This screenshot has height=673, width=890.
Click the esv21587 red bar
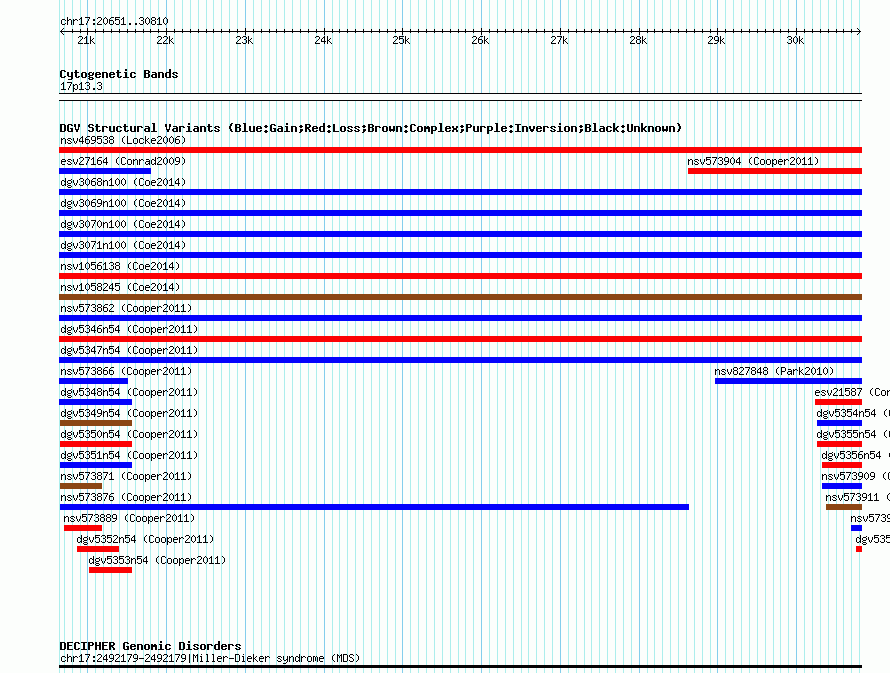click(x=838, y=402)
